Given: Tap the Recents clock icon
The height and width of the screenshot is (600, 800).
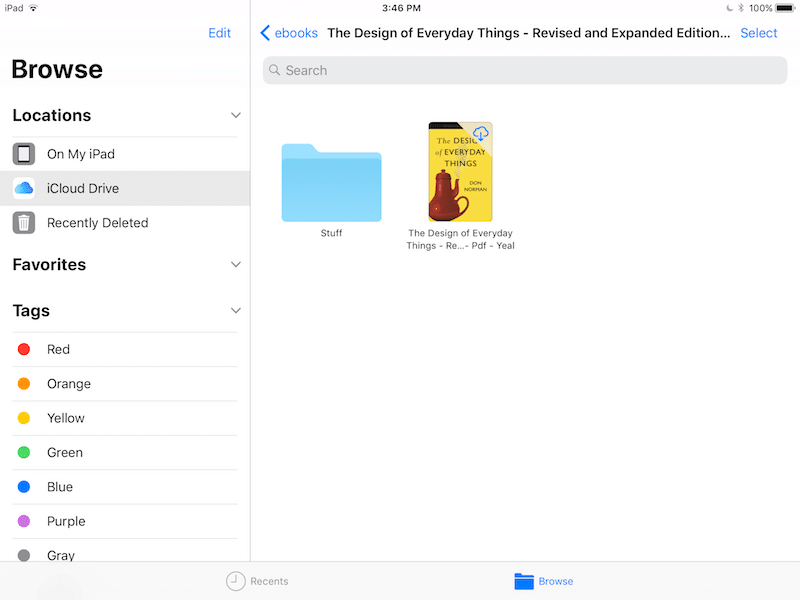Looking at the screenshot, I should (236, 581).
